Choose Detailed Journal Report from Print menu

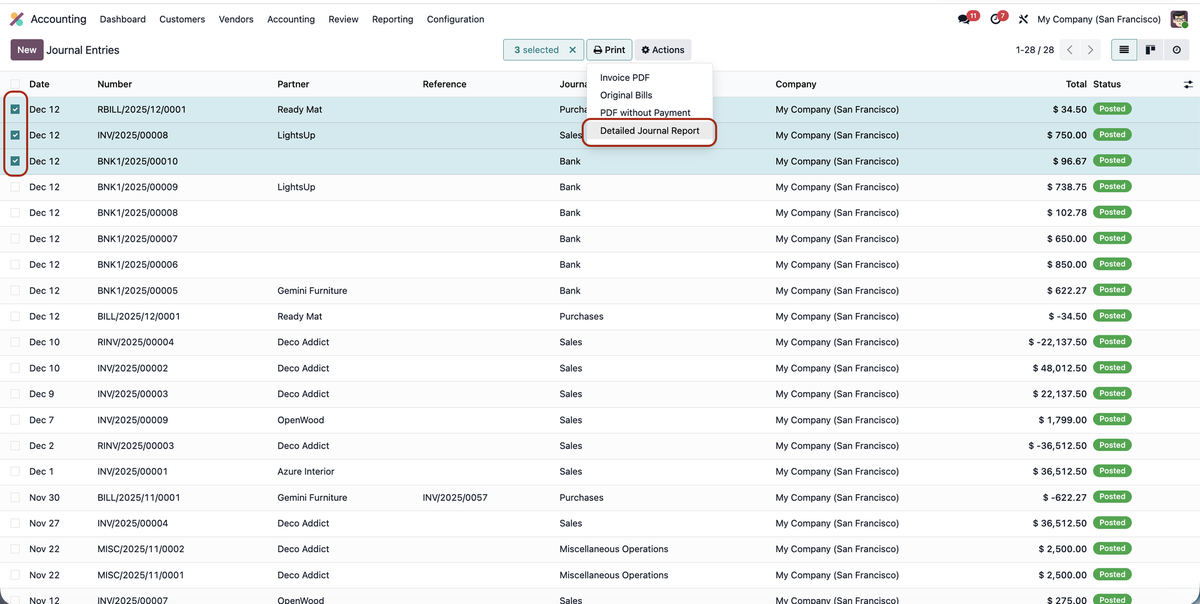649,130
